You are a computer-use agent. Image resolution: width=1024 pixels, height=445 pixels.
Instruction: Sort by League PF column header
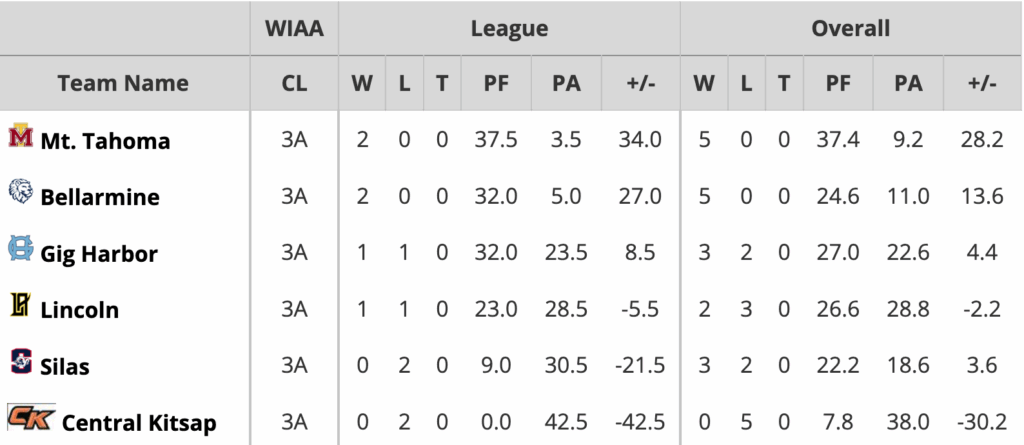pyautogui.click(x=496, y=83)
